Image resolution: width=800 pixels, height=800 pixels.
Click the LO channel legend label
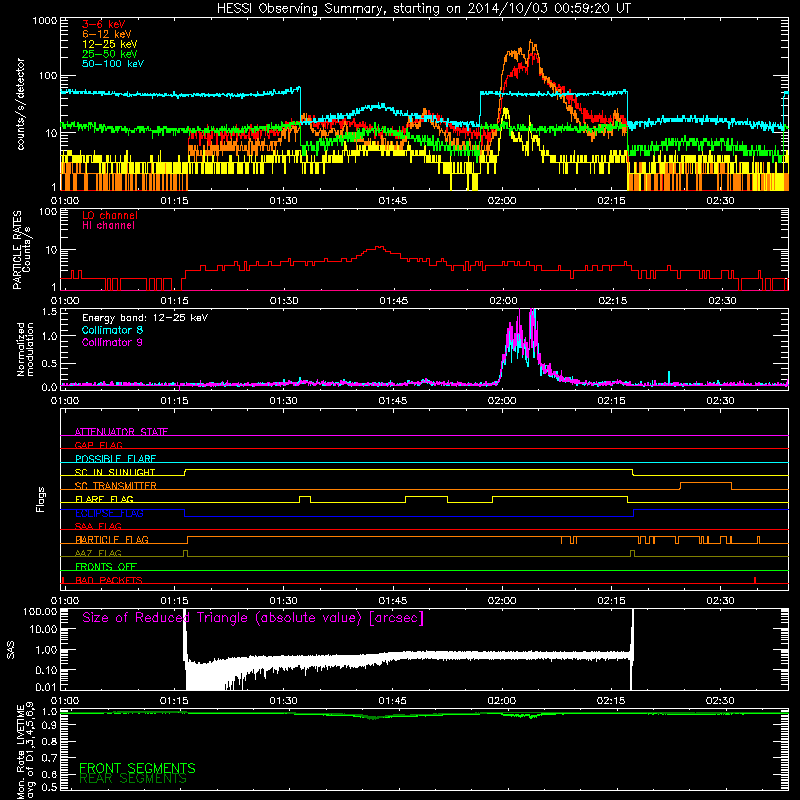pyautogui.click(x=110, y=215)
